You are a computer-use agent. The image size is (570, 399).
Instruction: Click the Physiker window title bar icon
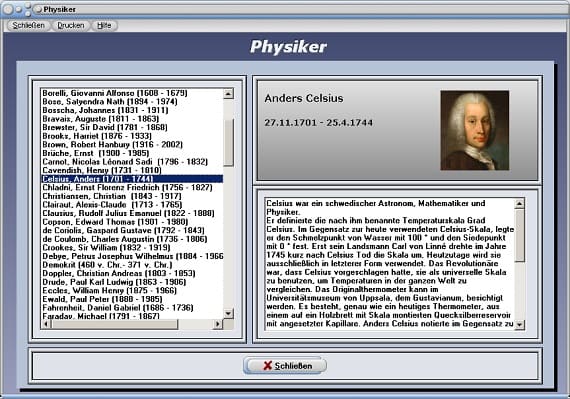coord(38,9)
